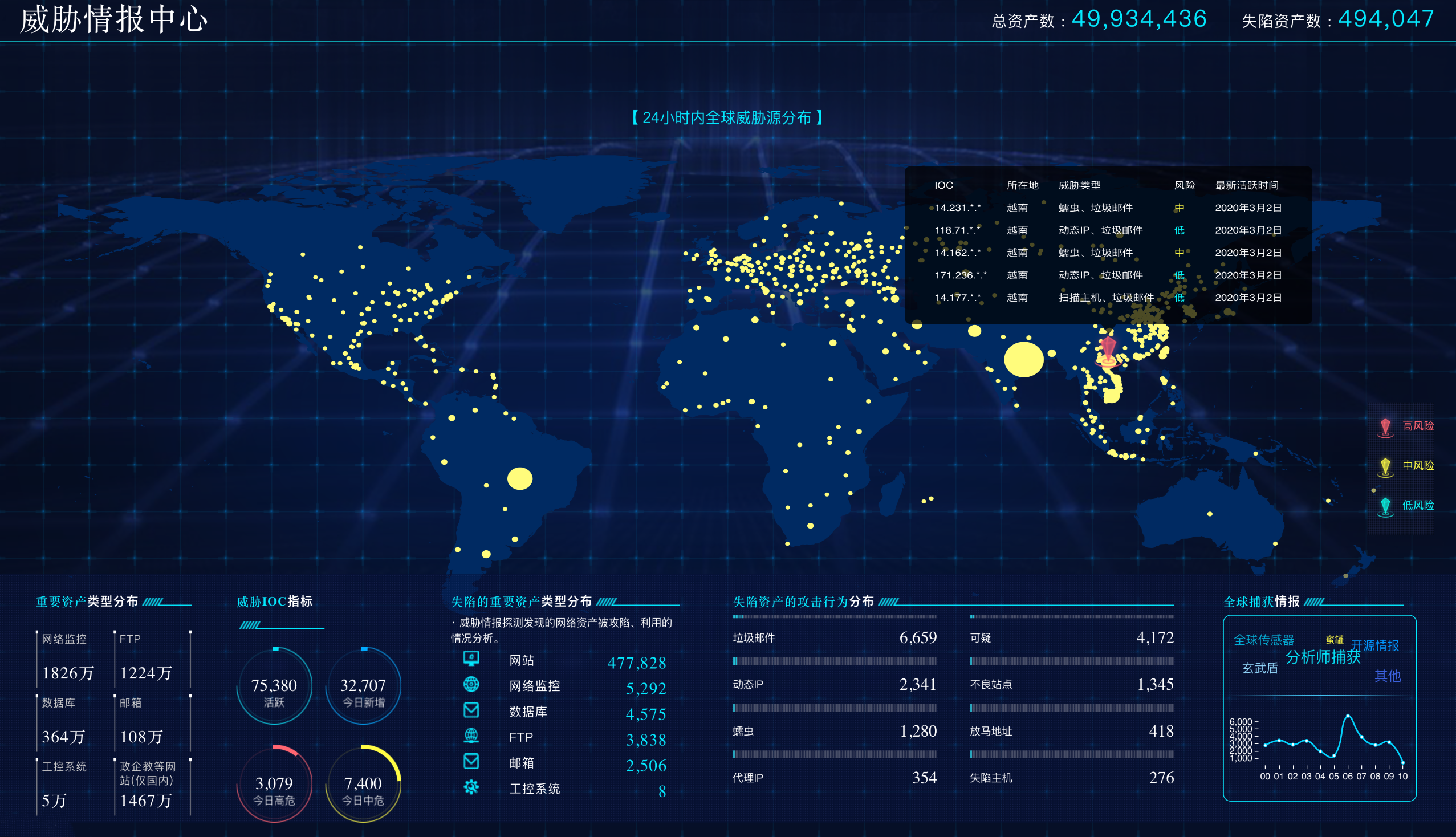Click the gear icon for 工控系统
Screen dimensions: 1456x837
click(x=471, y=787)
